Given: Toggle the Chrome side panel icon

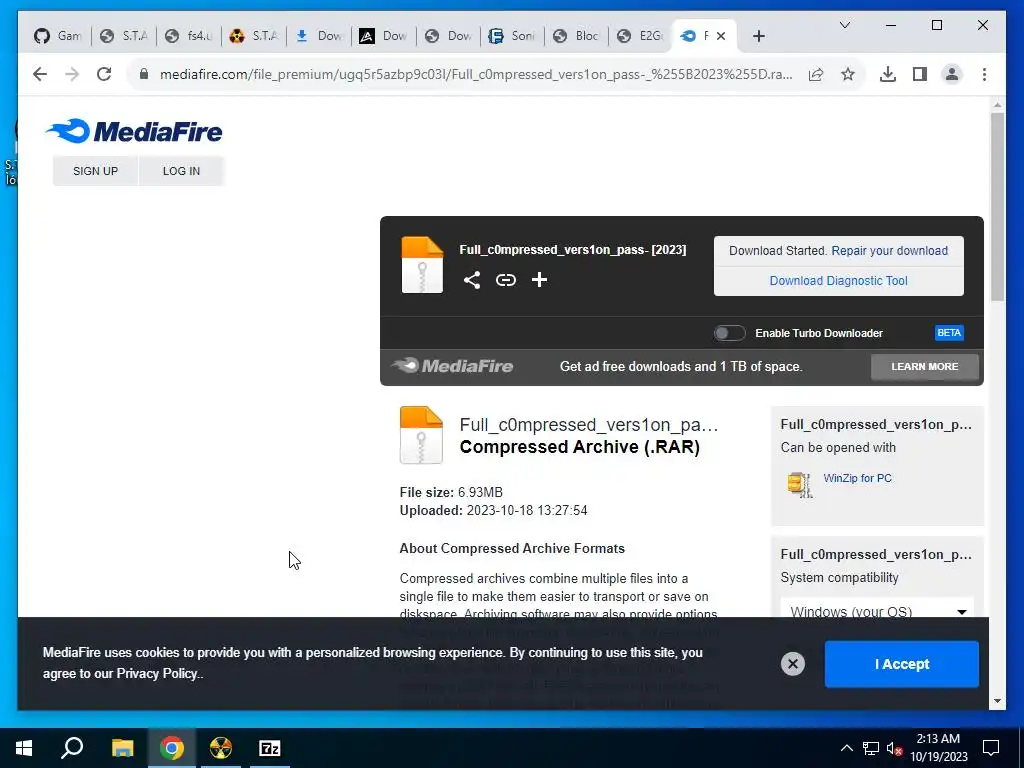Looking at the screenshot, I should pos(920,74).
